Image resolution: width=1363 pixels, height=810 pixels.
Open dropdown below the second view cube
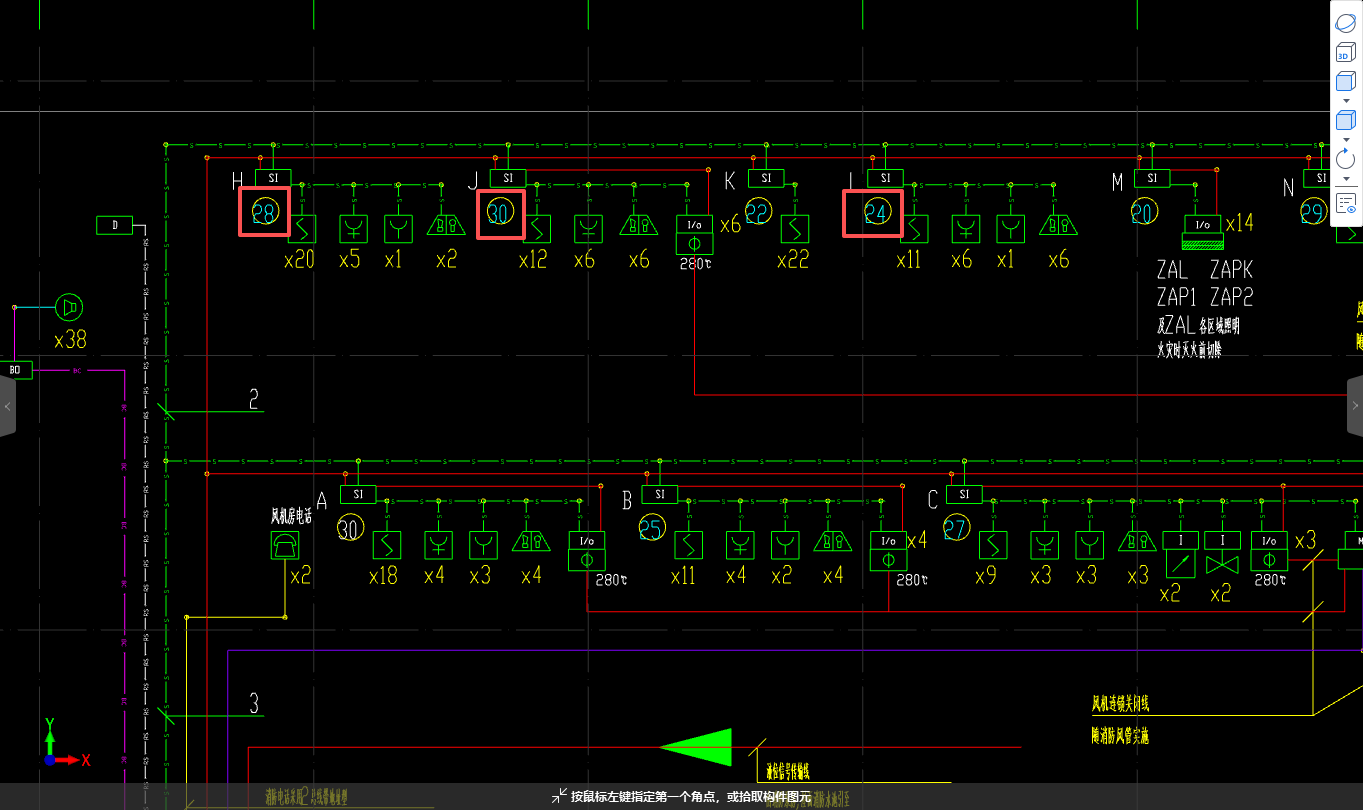pos(1345,140)
